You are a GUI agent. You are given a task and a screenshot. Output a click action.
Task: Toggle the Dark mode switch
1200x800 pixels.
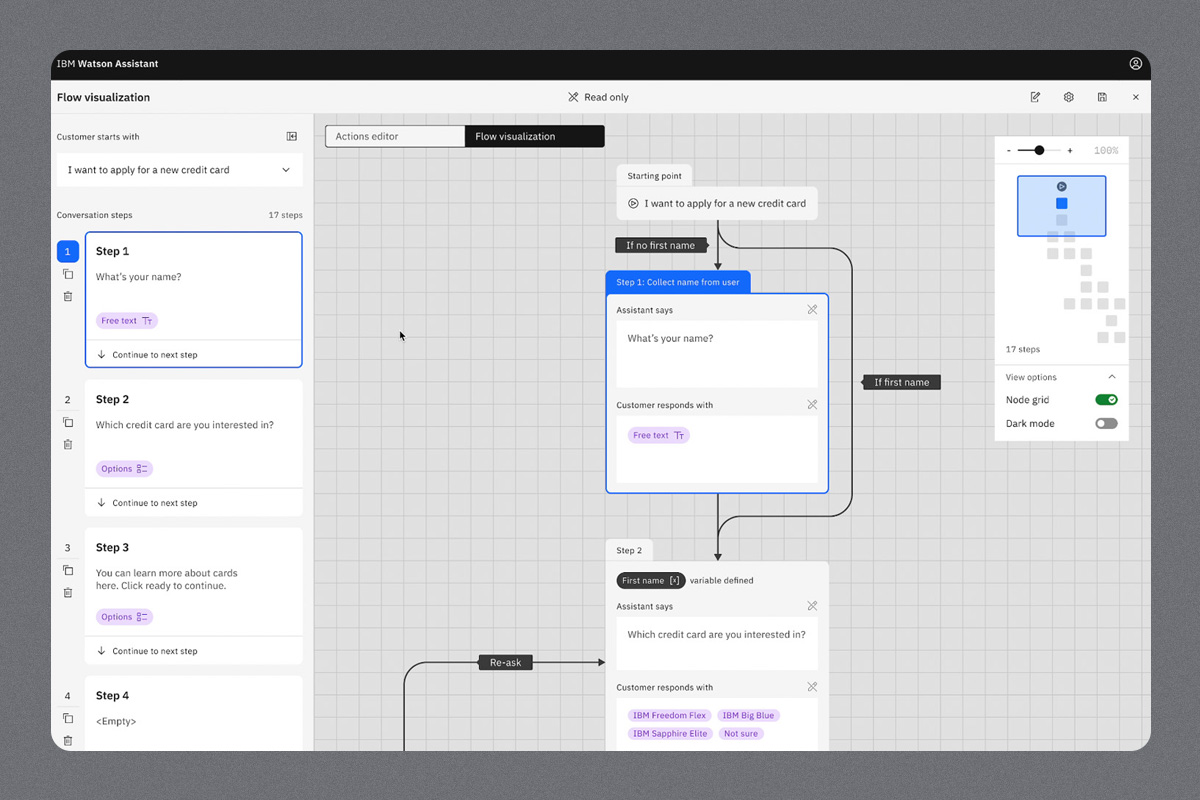[x=1106, y=424]
